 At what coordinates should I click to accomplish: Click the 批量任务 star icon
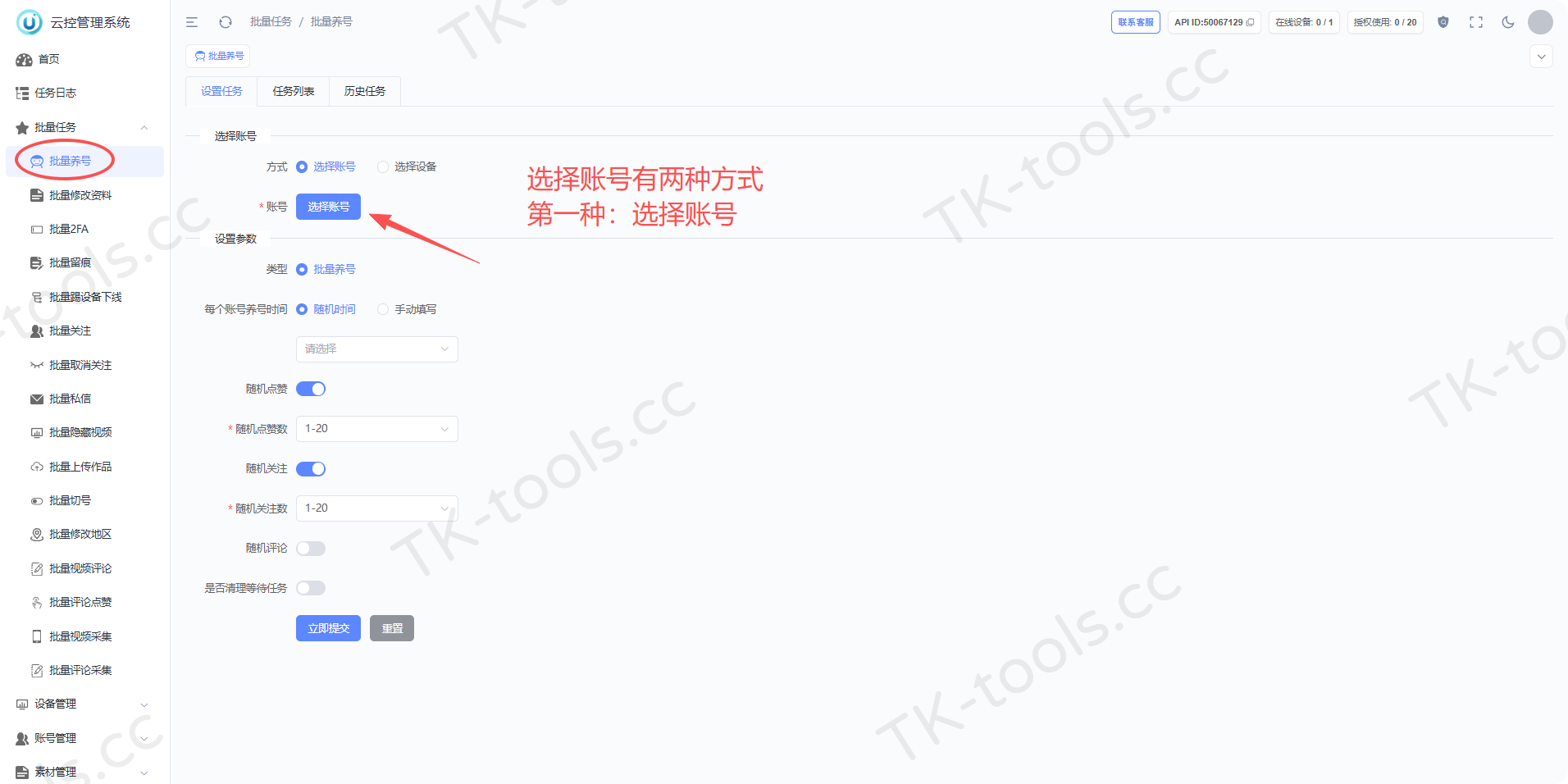[x=23, y=127]
